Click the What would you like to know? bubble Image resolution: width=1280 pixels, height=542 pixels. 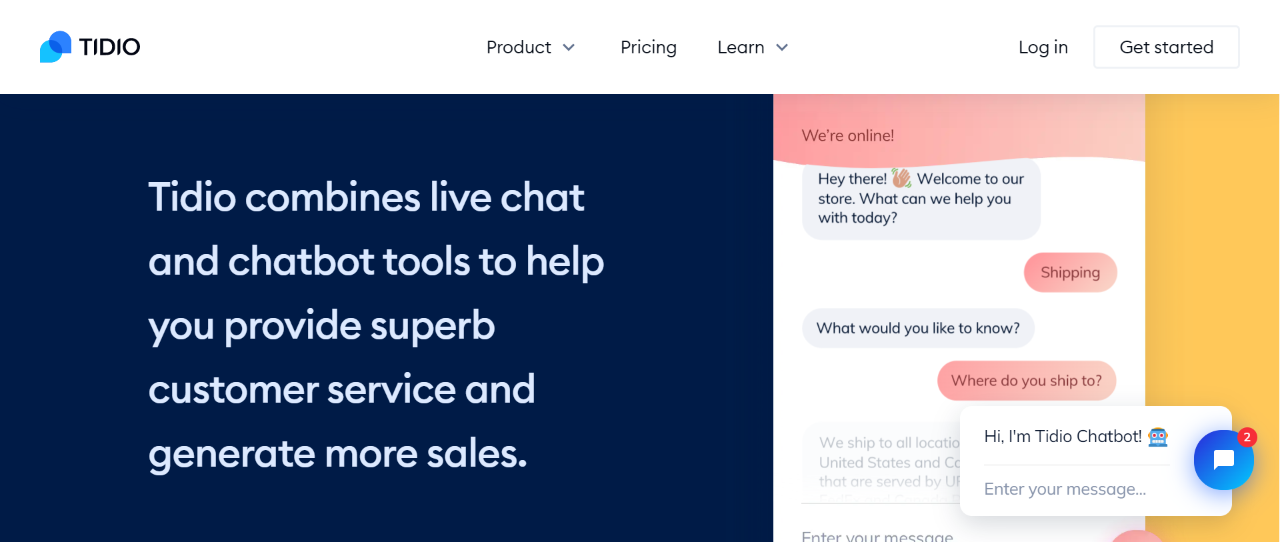point(918,328)
